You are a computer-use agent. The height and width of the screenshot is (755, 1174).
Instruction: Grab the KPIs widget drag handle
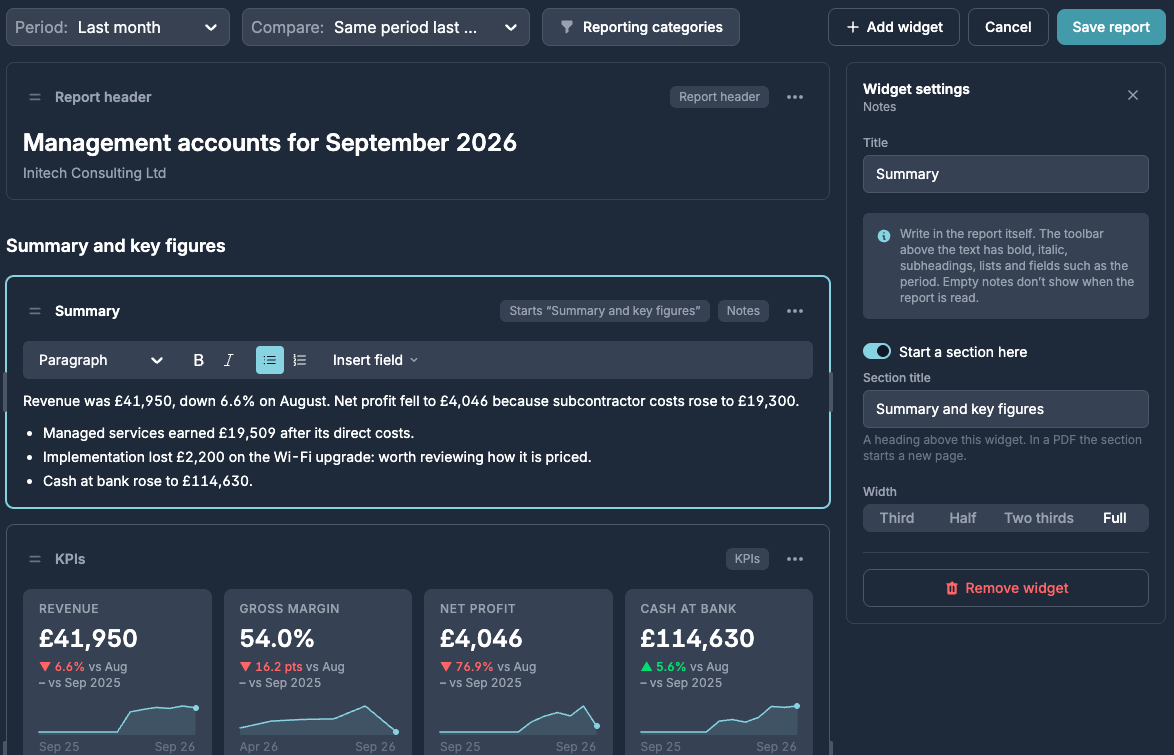[x=34, y=559]
